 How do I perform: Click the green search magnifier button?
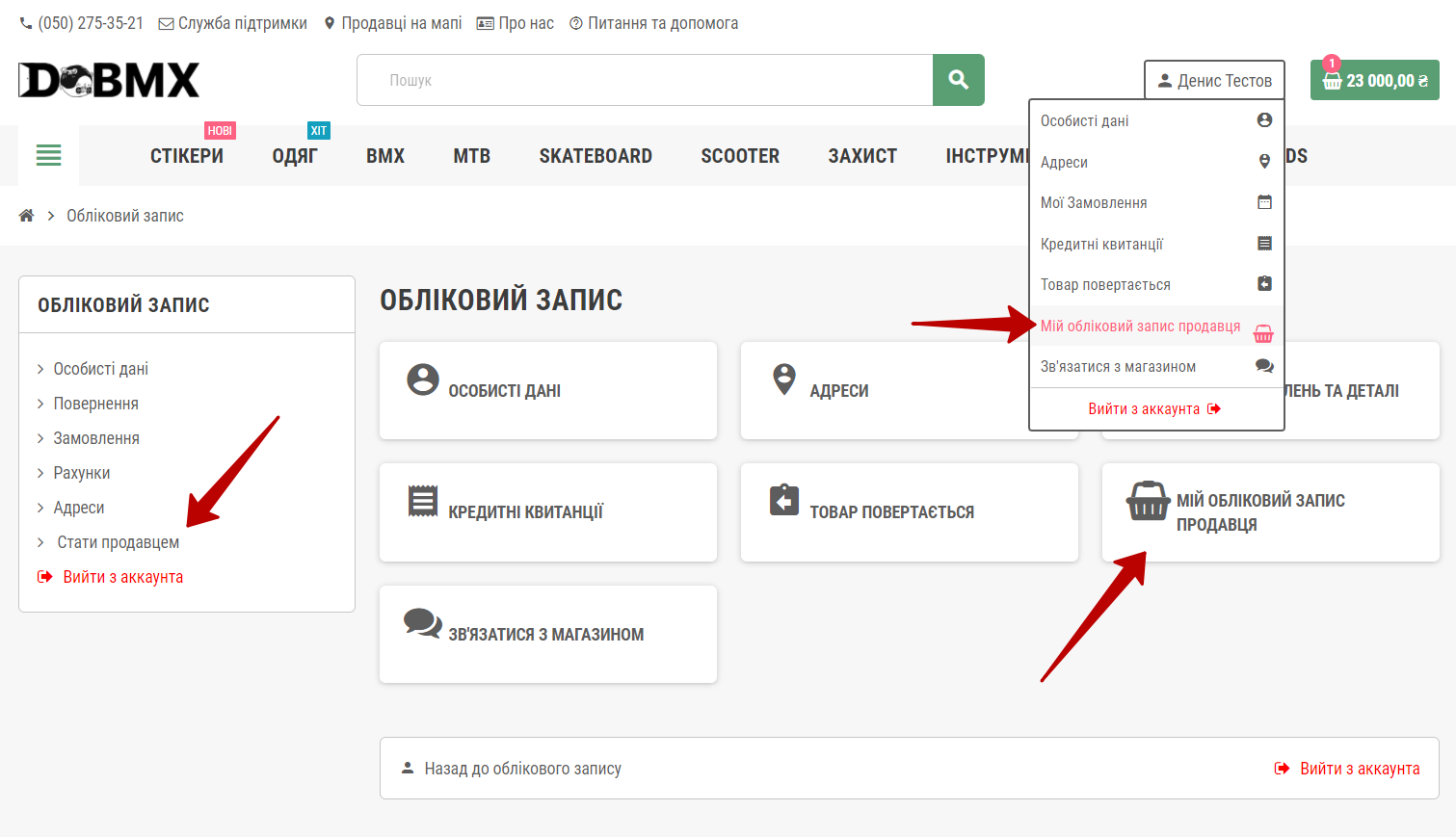point(958,80)
